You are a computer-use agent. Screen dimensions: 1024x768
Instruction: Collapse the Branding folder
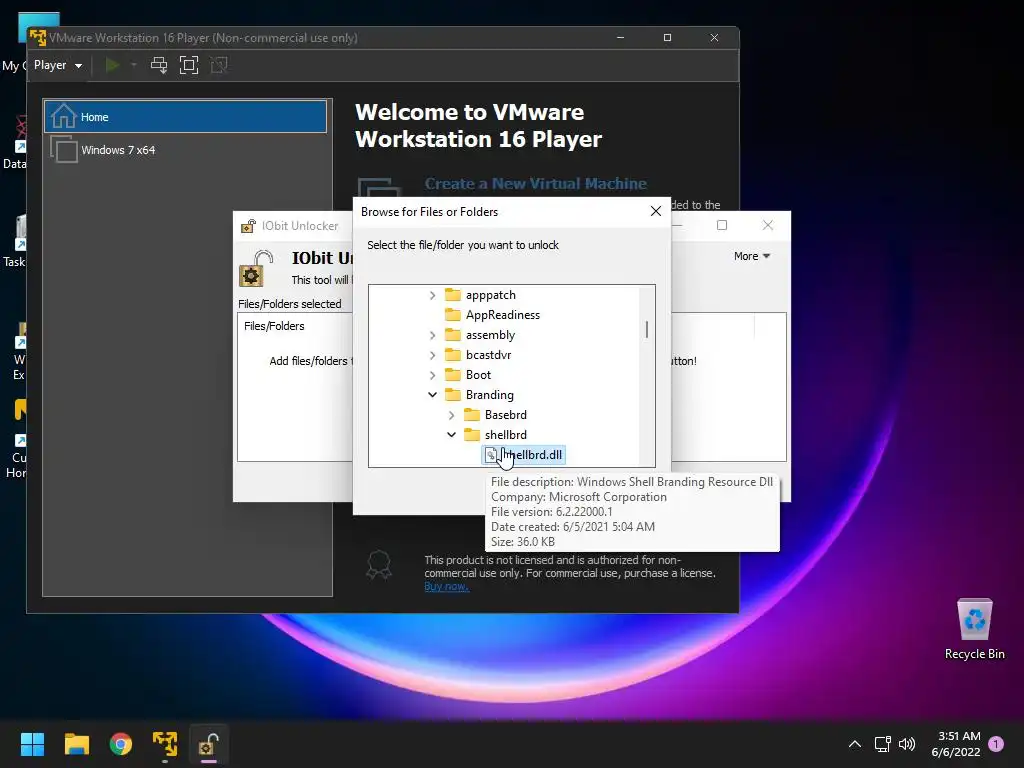pyautogui.click(x=432, y=394)
